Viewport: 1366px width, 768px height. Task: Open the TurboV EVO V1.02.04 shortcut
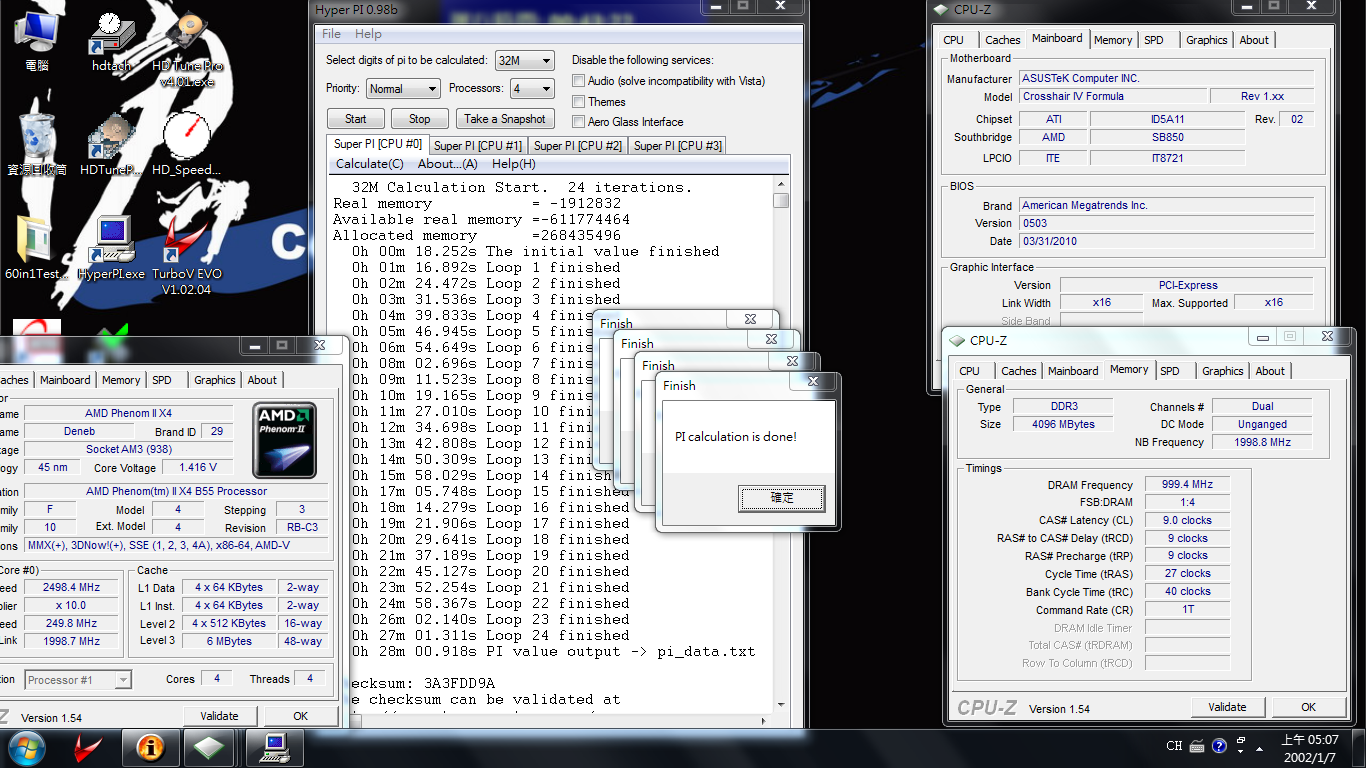[187, 256]
